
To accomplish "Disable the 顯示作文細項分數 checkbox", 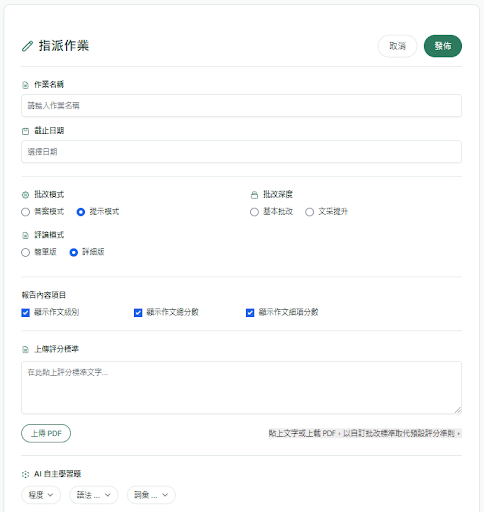I will click(250, 313).
